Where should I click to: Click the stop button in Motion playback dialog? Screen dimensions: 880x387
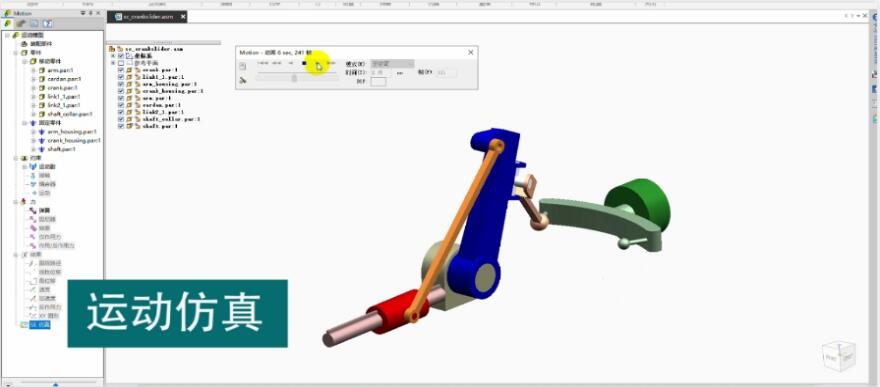click(x=304, y=64)
